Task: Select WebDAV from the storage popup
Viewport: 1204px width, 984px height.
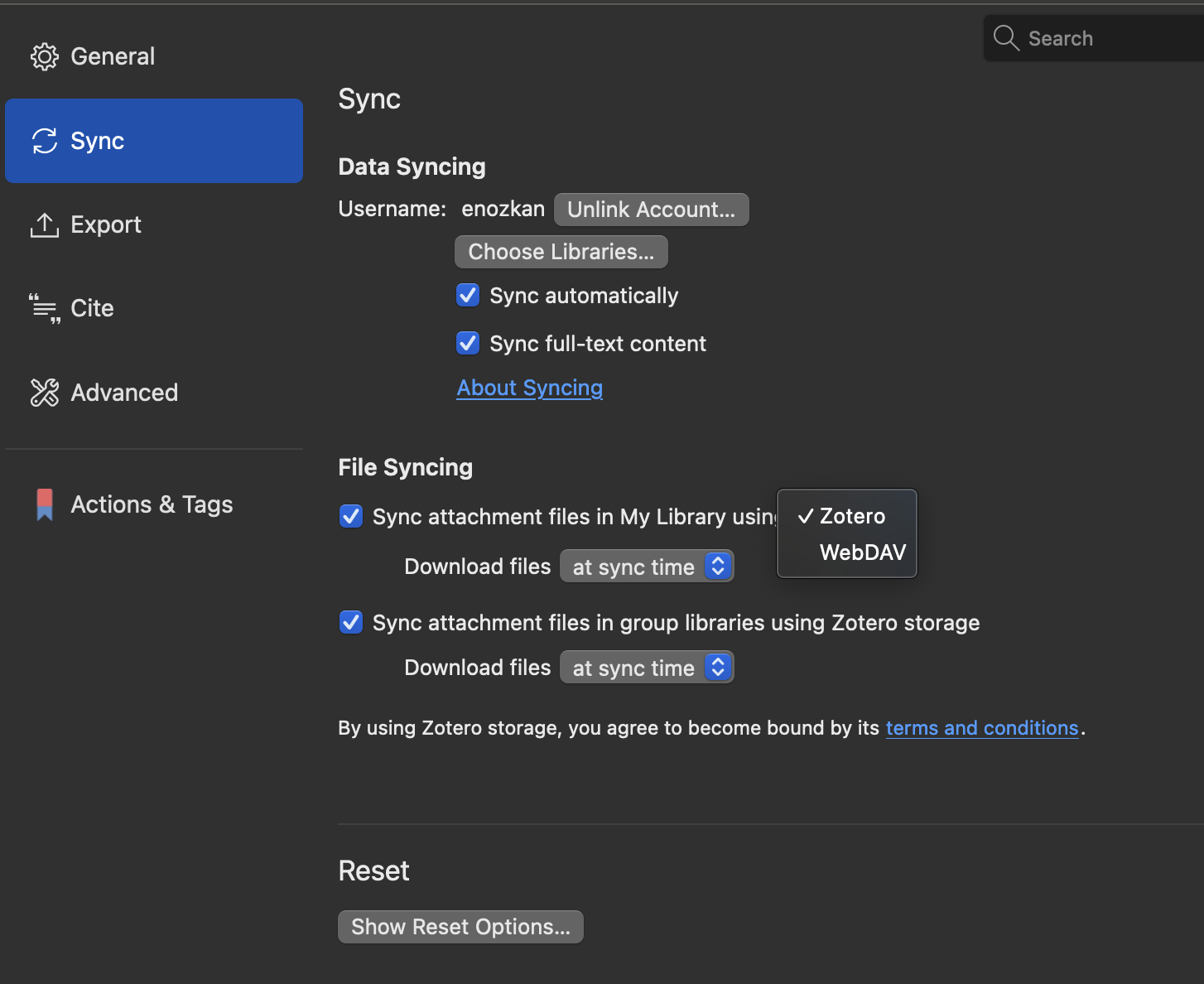Action: (x=847, y=552)
